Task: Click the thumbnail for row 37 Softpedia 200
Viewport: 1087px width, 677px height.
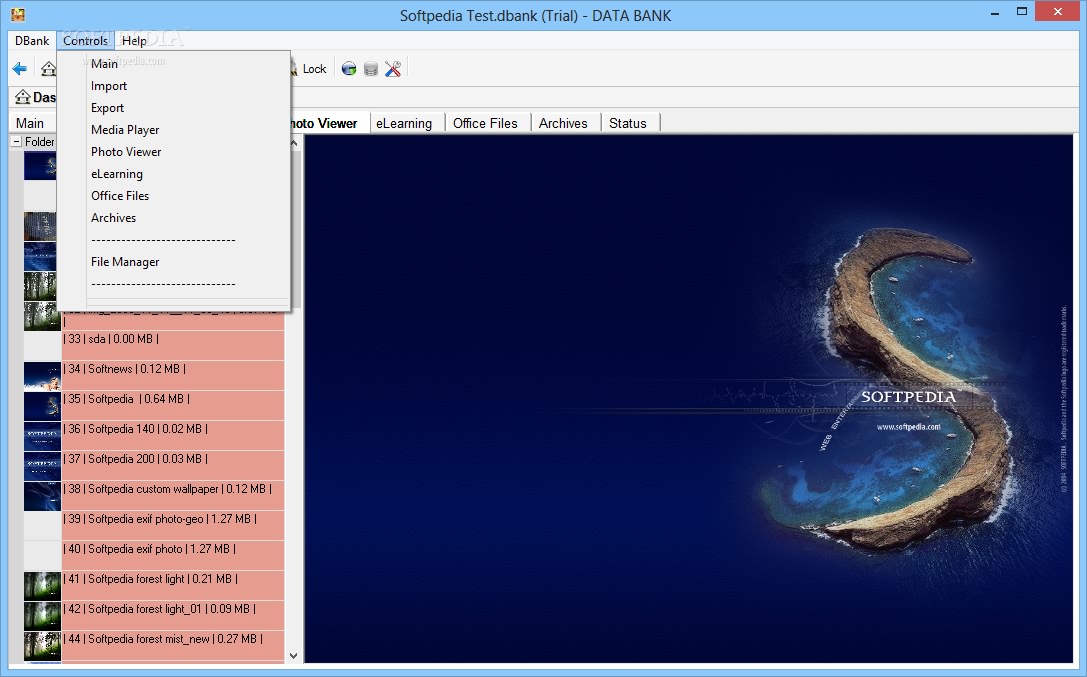Action: pyautogui.click(x=42, y=466)
